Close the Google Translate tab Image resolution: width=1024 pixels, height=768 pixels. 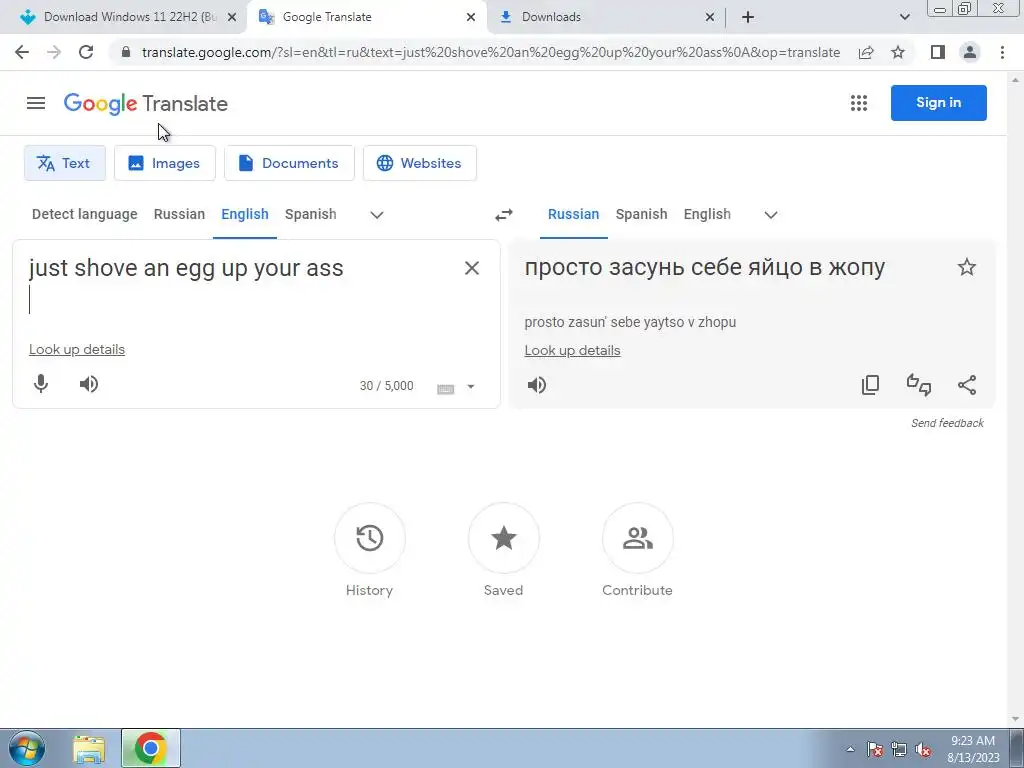(x=471, y=17)
